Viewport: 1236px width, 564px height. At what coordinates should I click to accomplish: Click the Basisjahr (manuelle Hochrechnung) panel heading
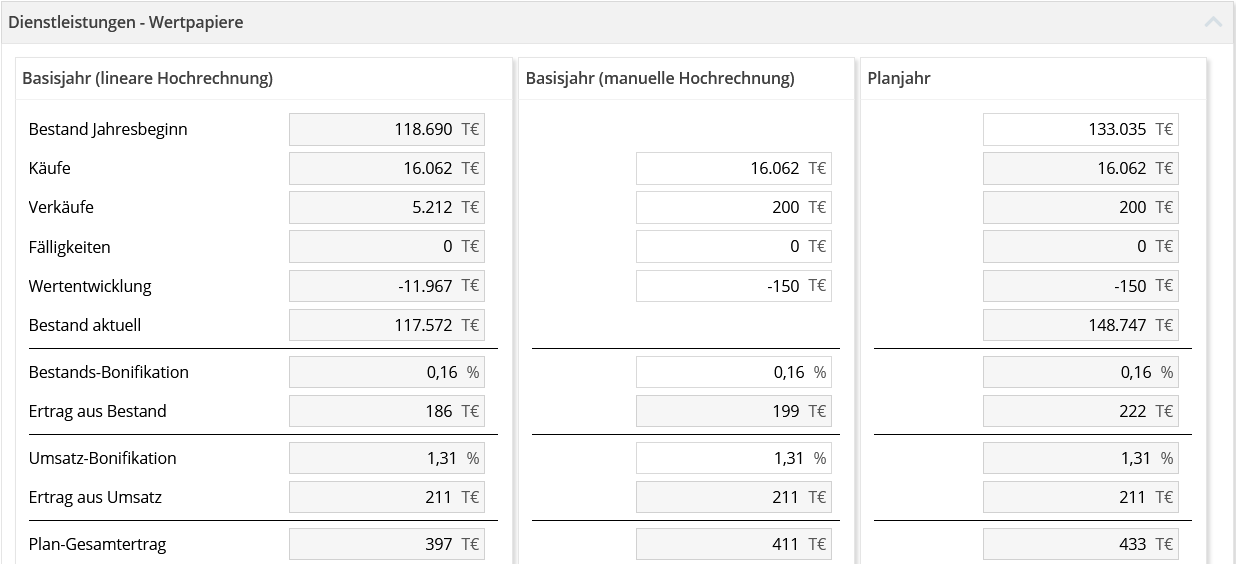(x=660, y=78)
